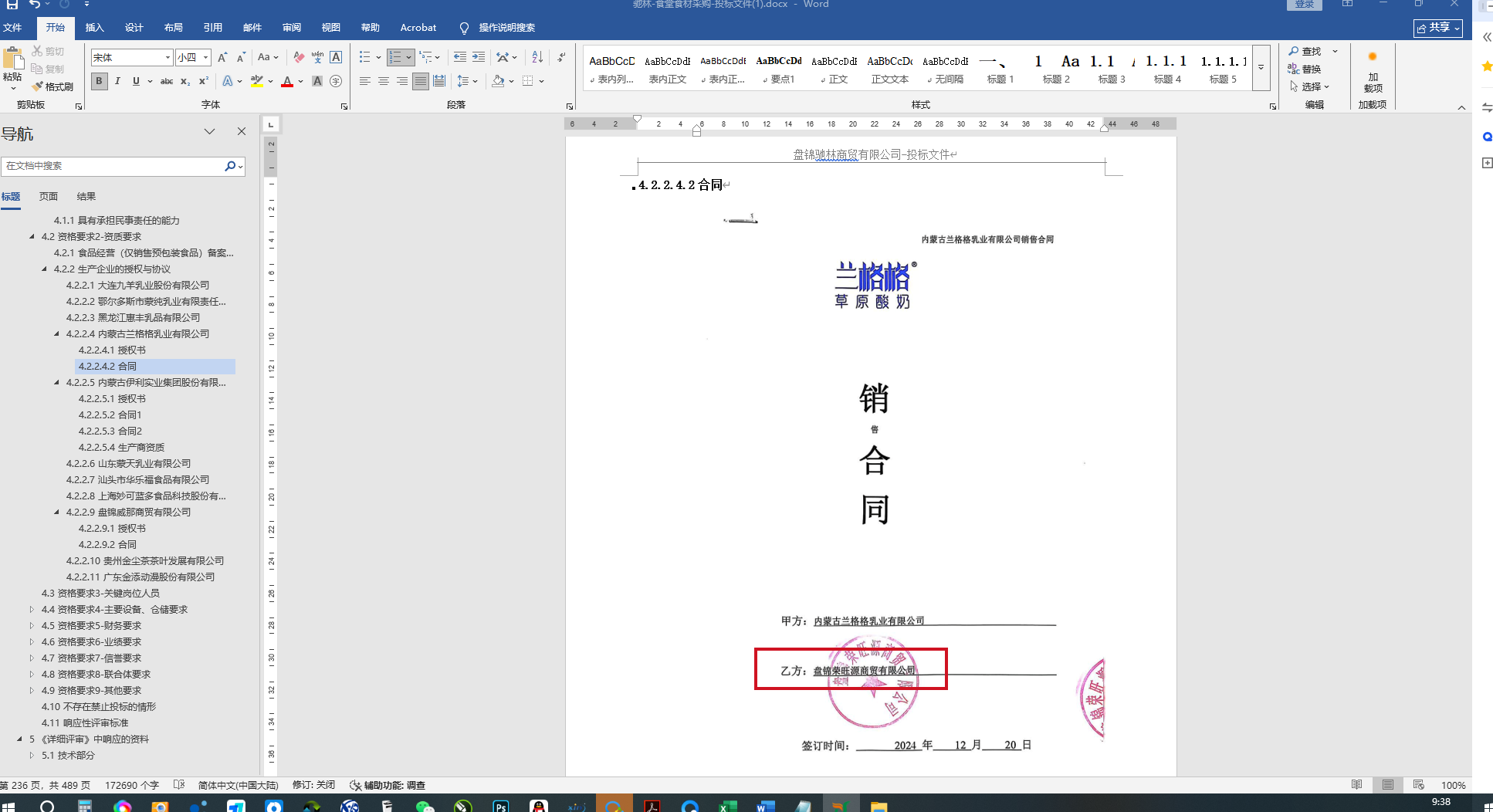The height and width of the screenshot is (812, 1493).
Task: Click the 查找 (Find) button
Action: coord(1305,52)
